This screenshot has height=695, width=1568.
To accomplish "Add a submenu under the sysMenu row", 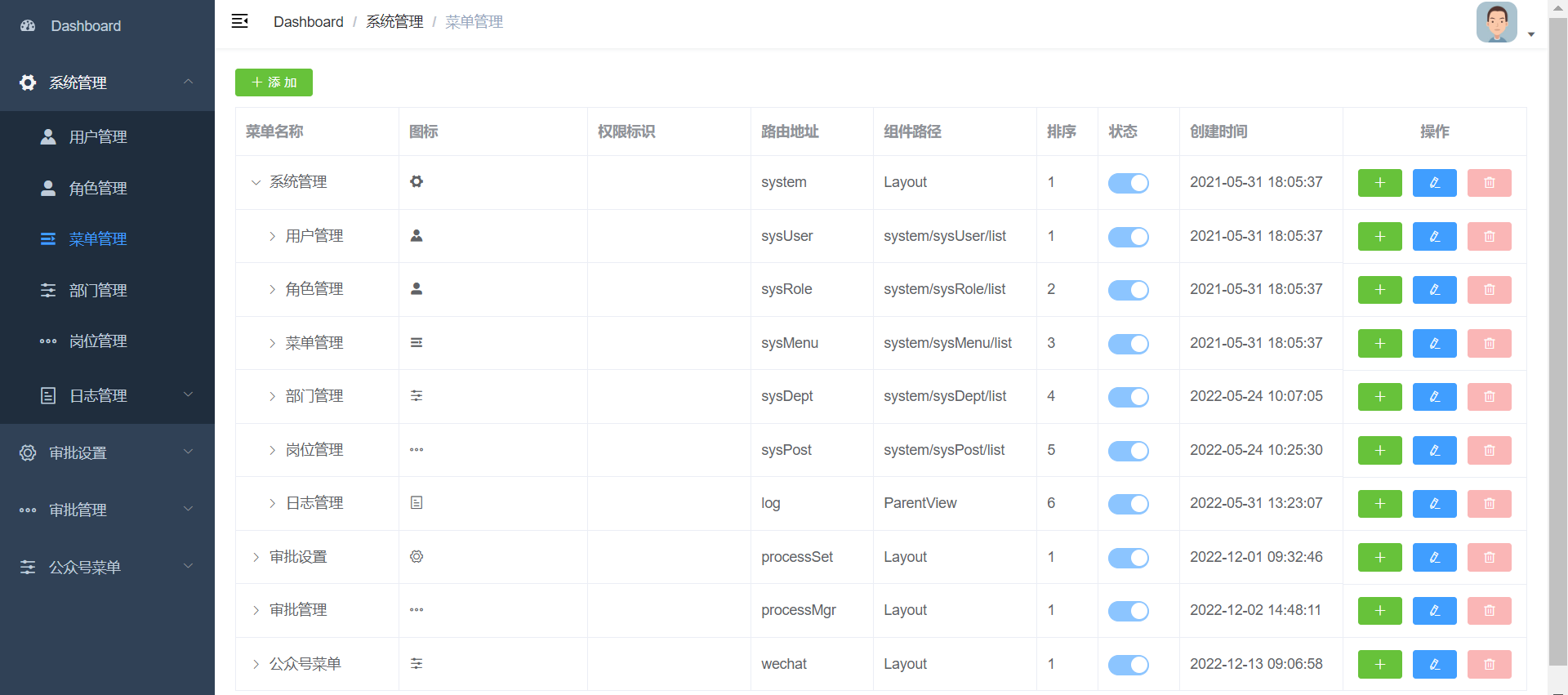I will (x=1380, y=344).
